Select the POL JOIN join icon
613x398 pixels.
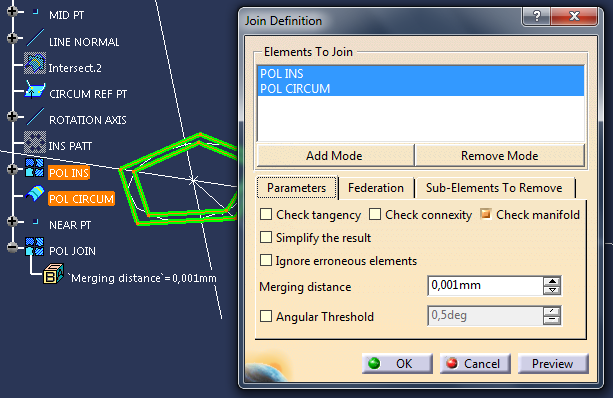[x=35, y=246]
